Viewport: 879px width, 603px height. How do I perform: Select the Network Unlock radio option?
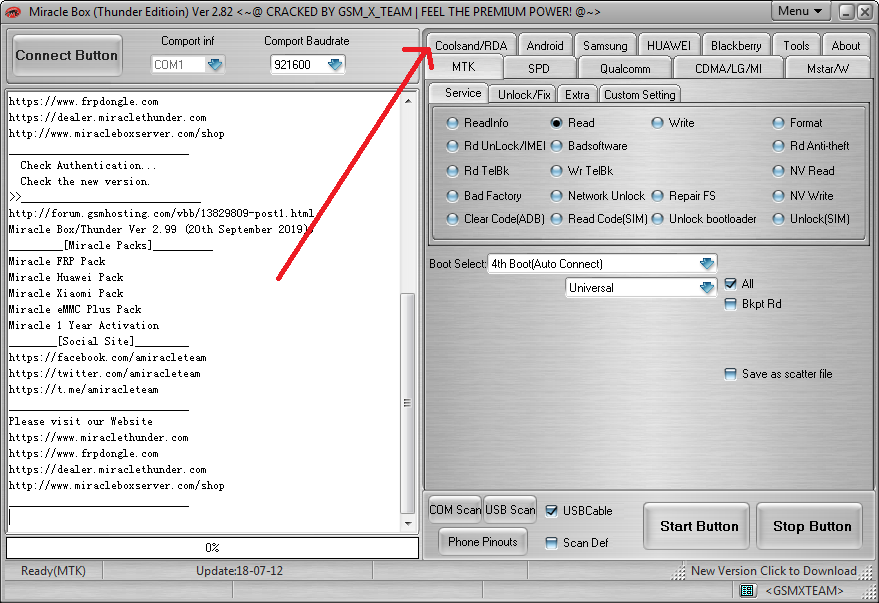[556, 196]
